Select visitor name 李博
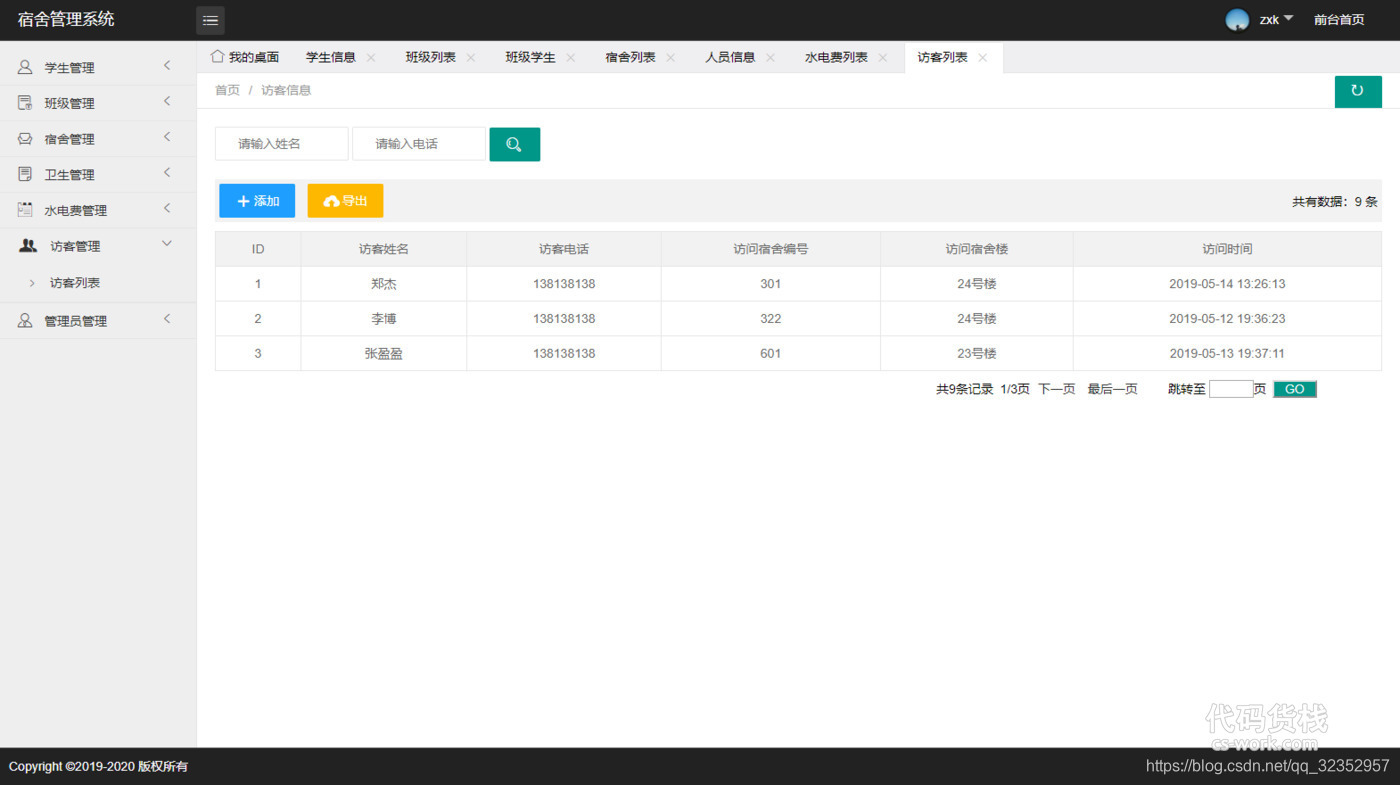This screenshot has height=785, width=1400. tap(384, 319)
